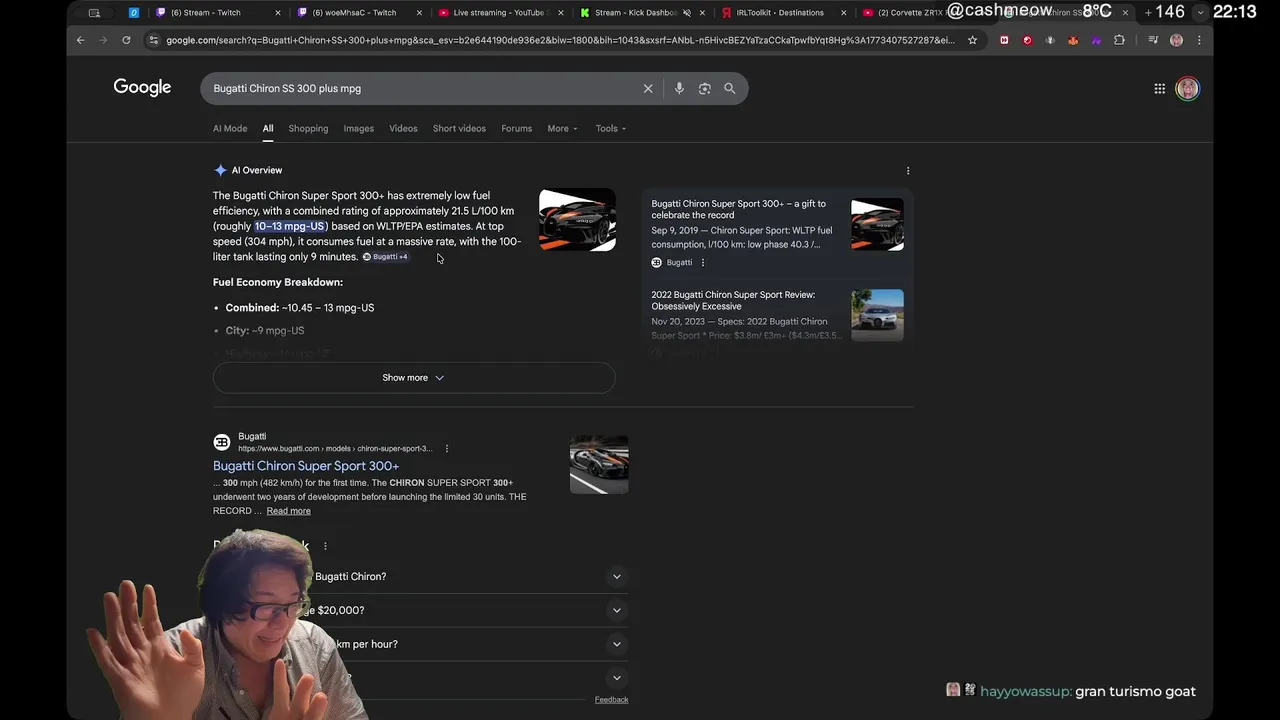This screenshot has width=1280, height=720.
Task: Clear the search box with the X icon
Action: [648, 88]
